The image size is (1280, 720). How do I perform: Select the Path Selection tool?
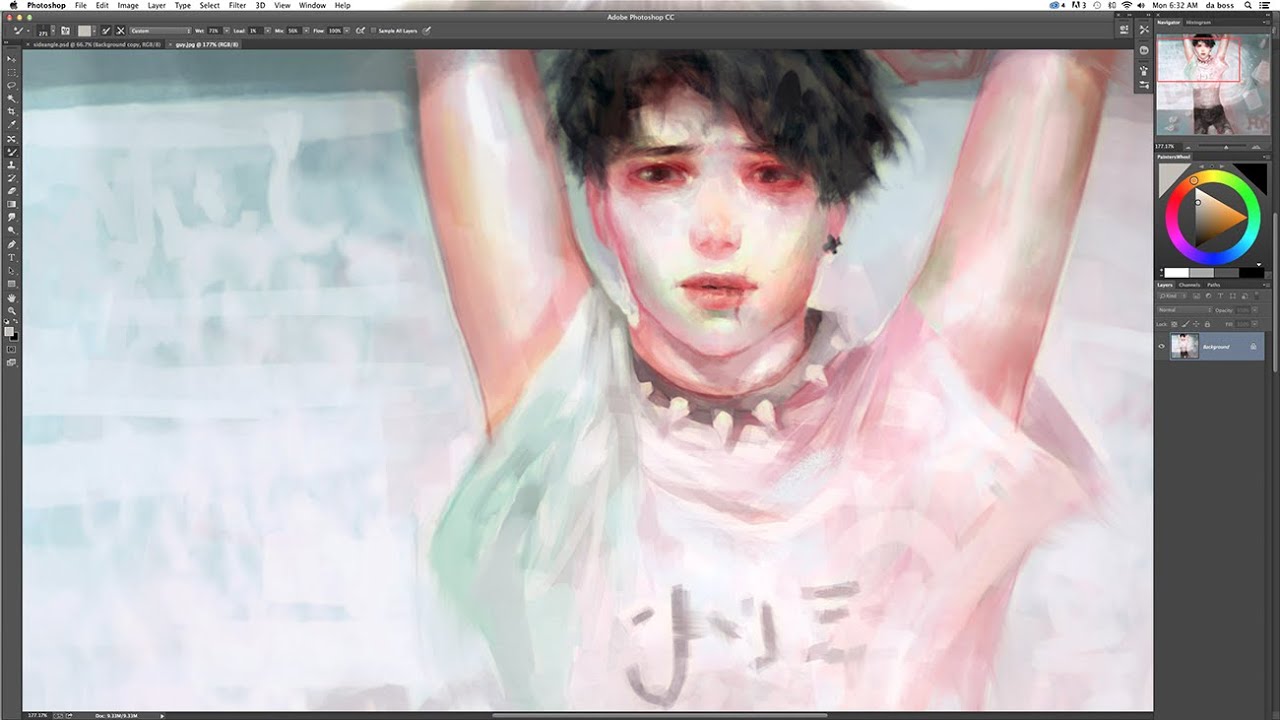pyautogui.click(x=11, y=270)
